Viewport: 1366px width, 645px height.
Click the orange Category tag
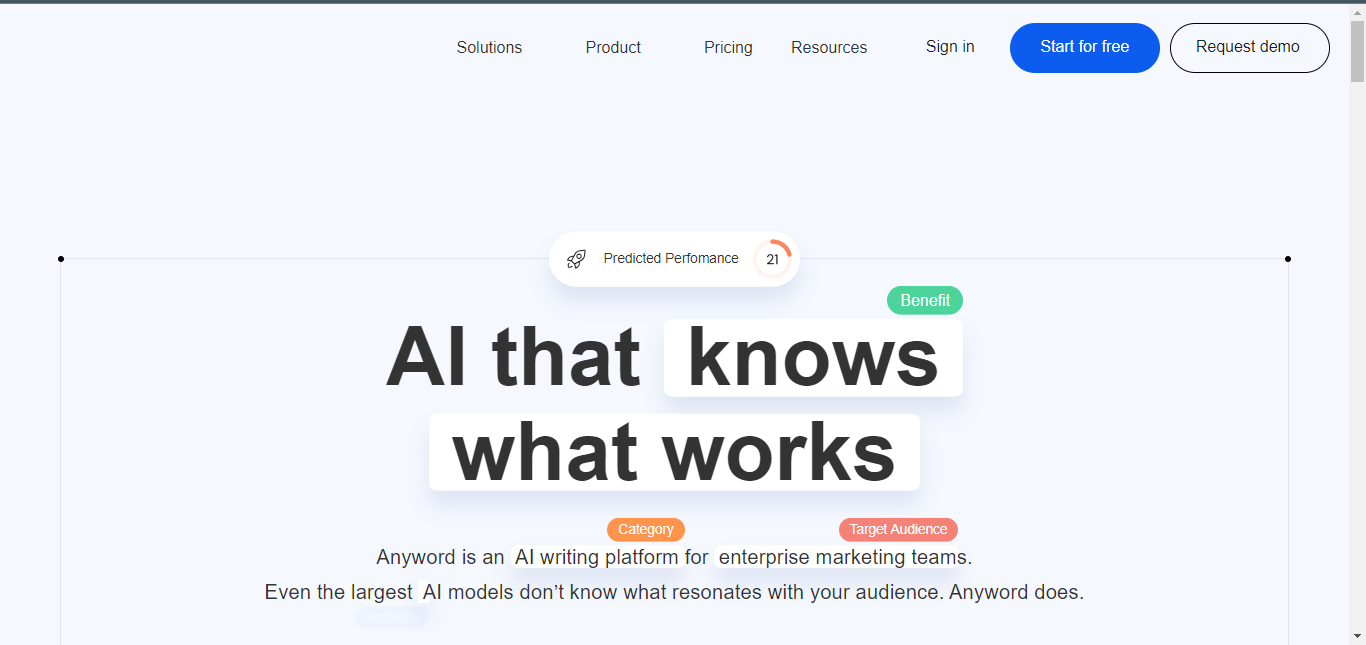click(x=646, y=529)
